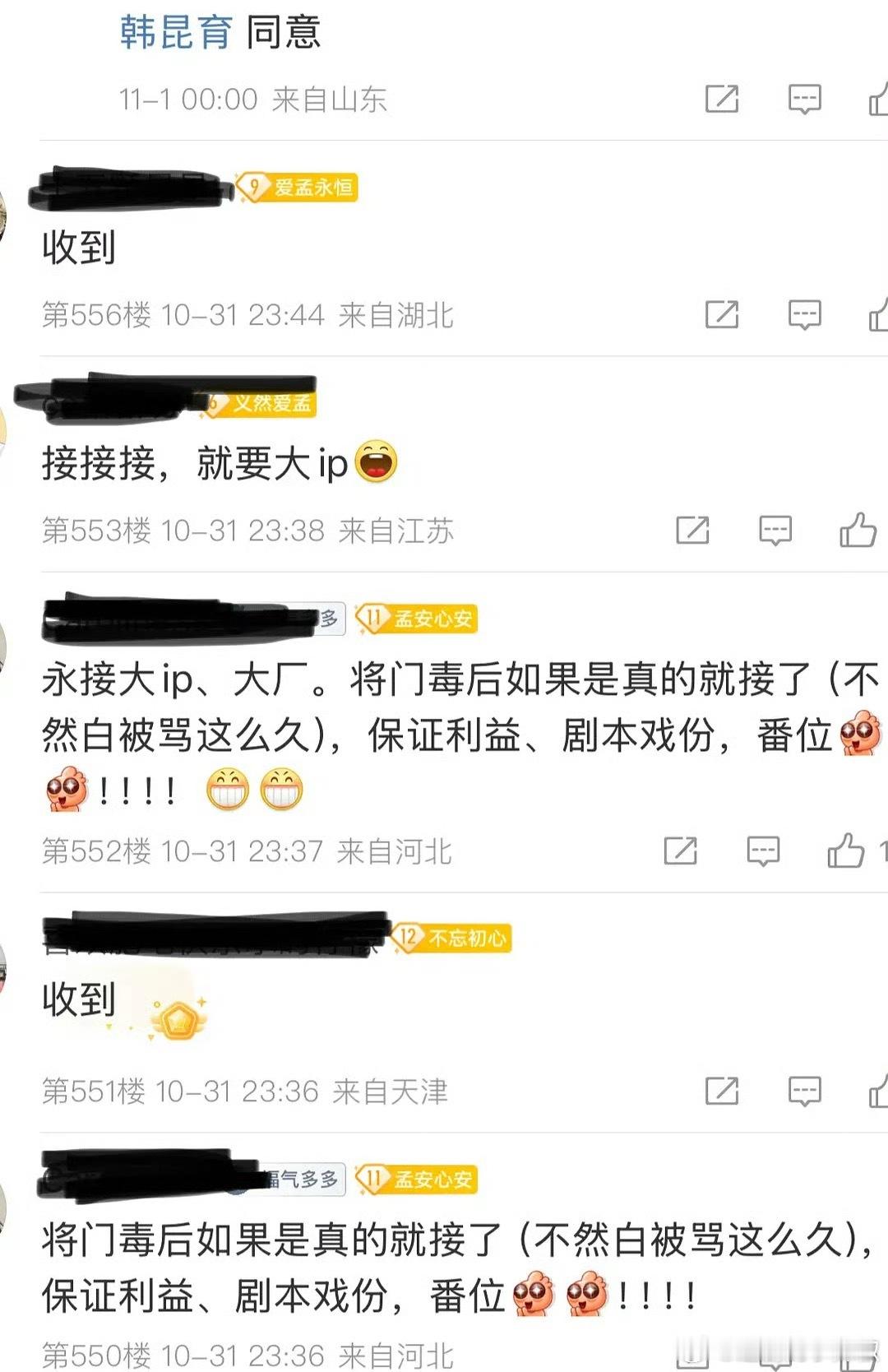888x1372 pixels.
Task: Reply to the 第551楼 comment
Action: 804,1092
